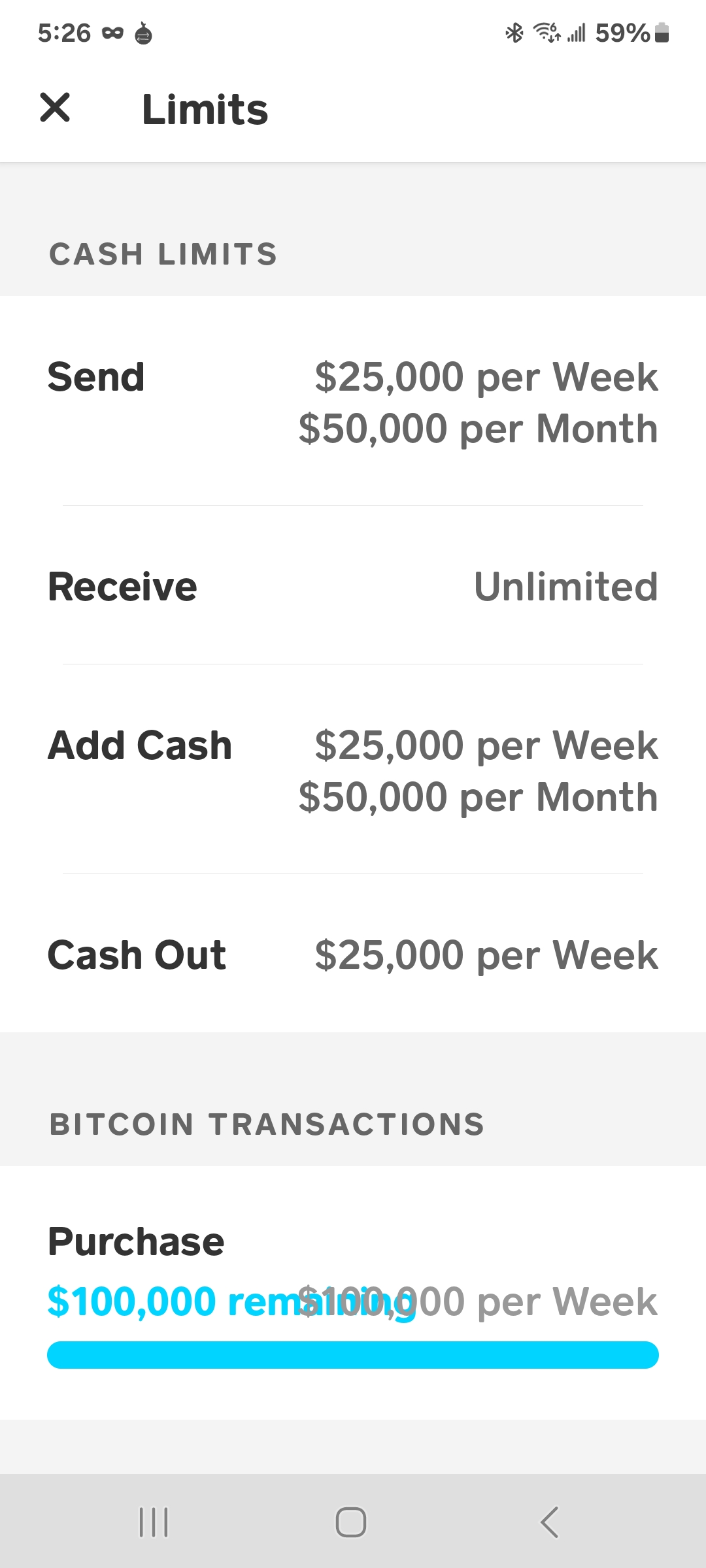Tap the voicemail icon in status bar
This screenshot has height=1568, width=706.
[112, 33]
